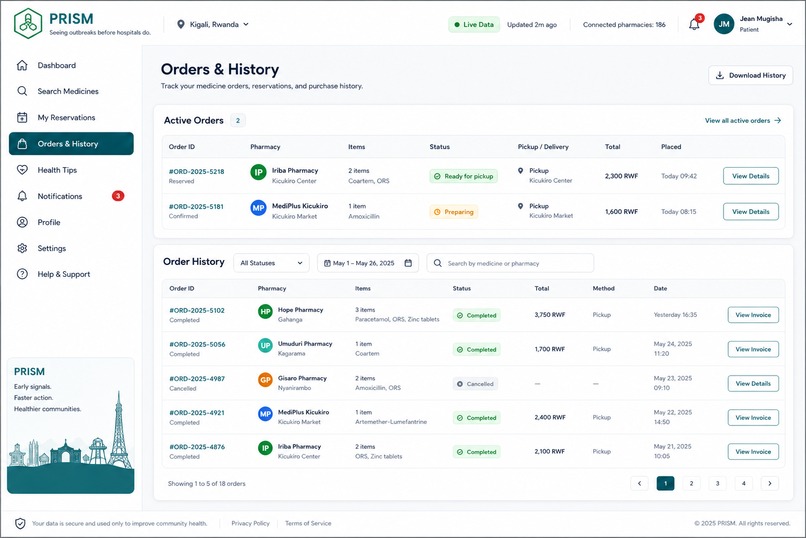Expand the Jean Mugisha account menu chevron
This screenshot has height=538, width=806.
[790, 24]
